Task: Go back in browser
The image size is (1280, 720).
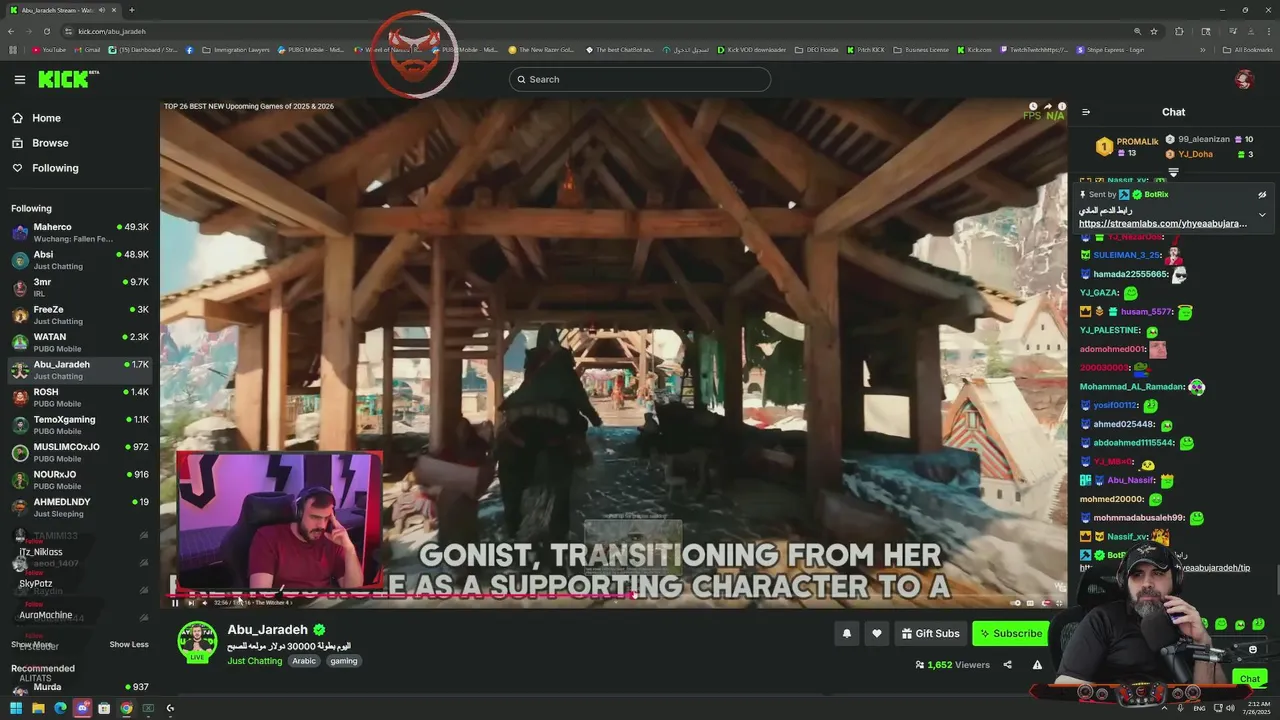Action: tap(12, 31)
